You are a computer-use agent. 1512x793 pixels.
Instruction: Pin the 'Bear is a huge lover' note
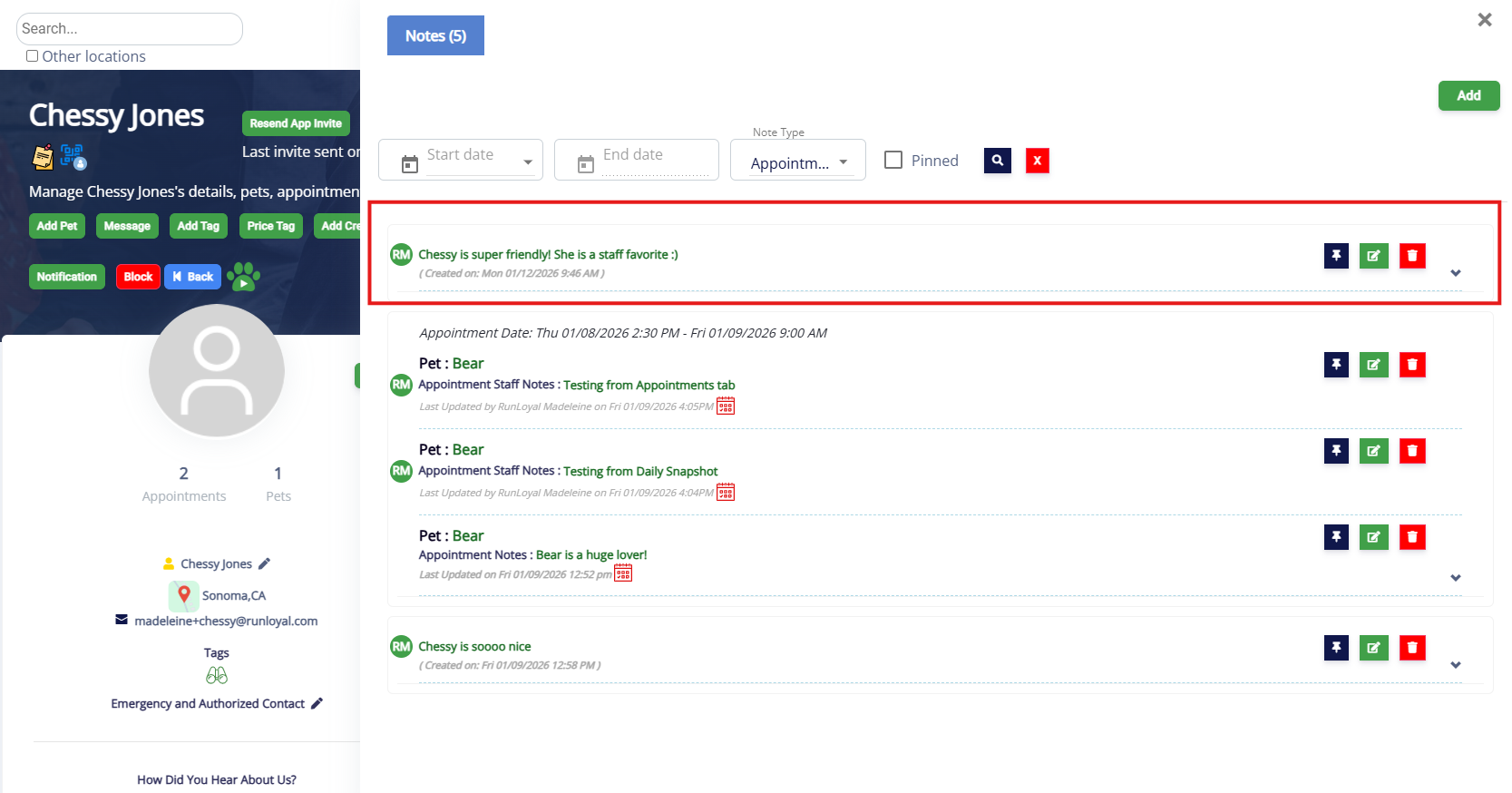[x=1336, y=537]
